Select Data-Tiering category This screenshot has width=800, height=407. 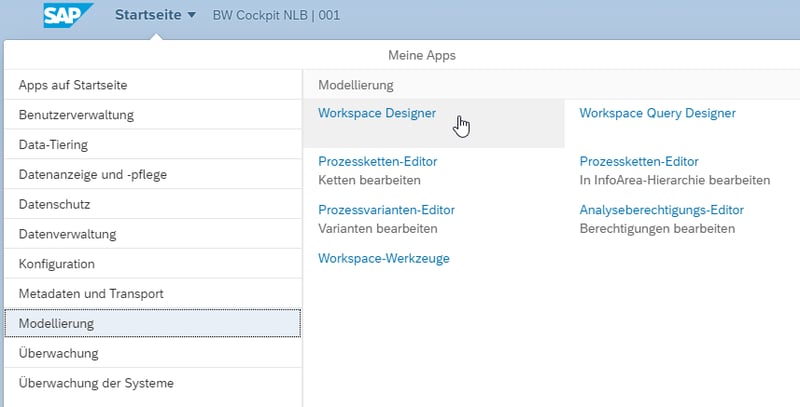(153, 145)
